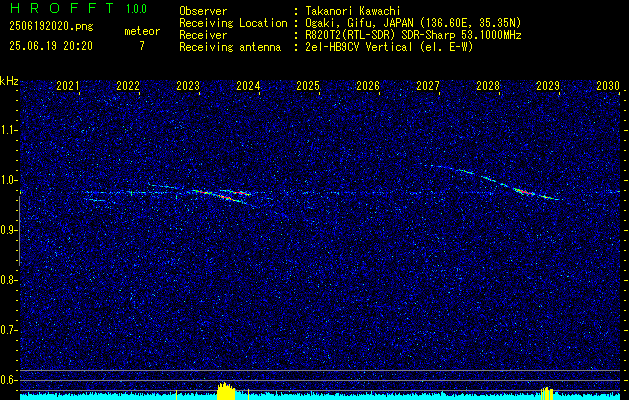The width and height of the screenshot is (629, 400).
Task: Click the red echo hotspot near 2028-2029
Action: click(x=524, y=192)
